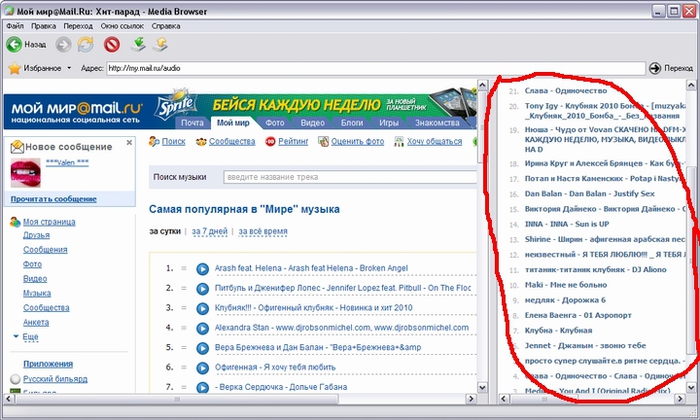Screen dimensions: 700x420
Task: Switch to the Игры tab
Action: [x=389, y=123]
